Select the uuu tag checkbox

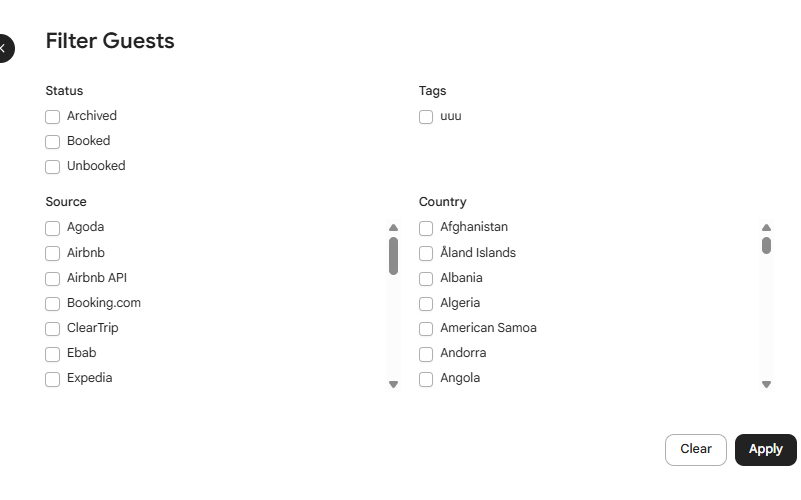pyautogui.click(x=426, y=117)
